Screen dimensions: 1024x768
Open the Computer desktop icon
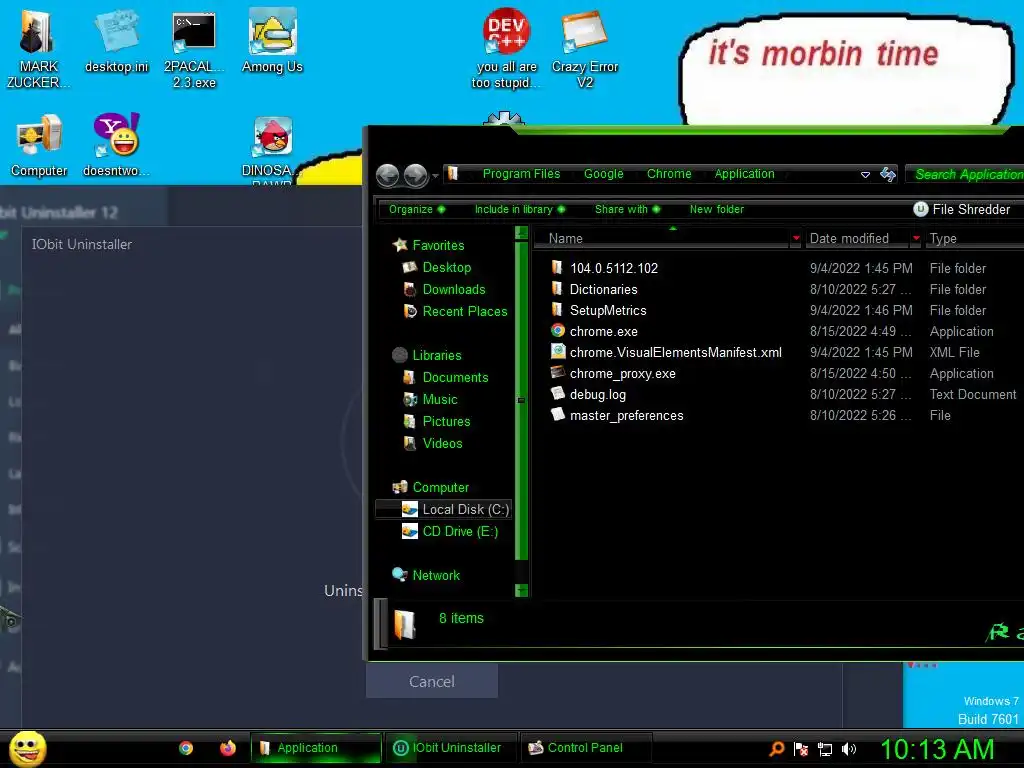point(39,146)
